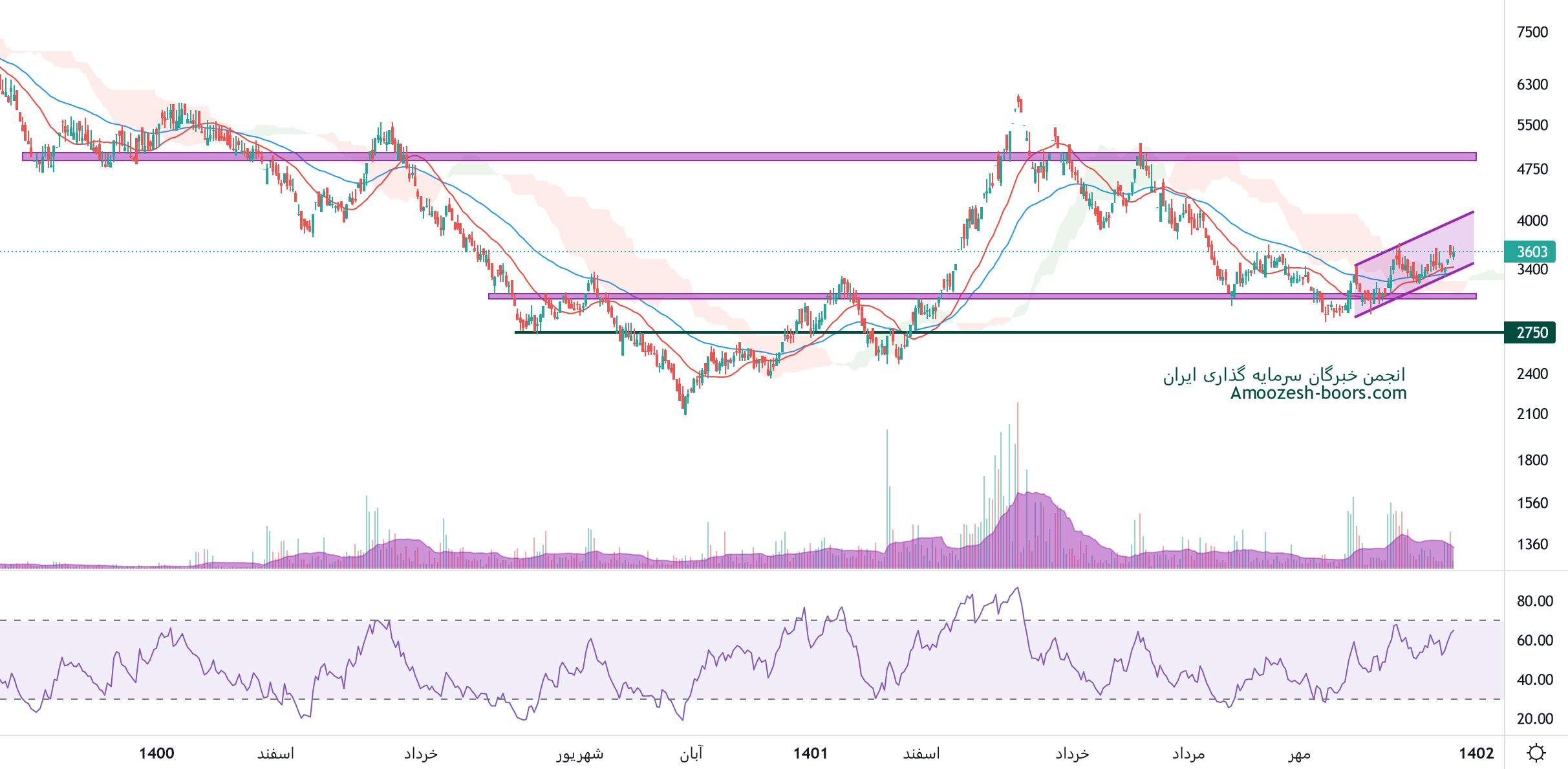Image resolution: width=1568 pixels, height=769 pixels.
Task: Click the 3603 current price label
Action: (1530, 252)
